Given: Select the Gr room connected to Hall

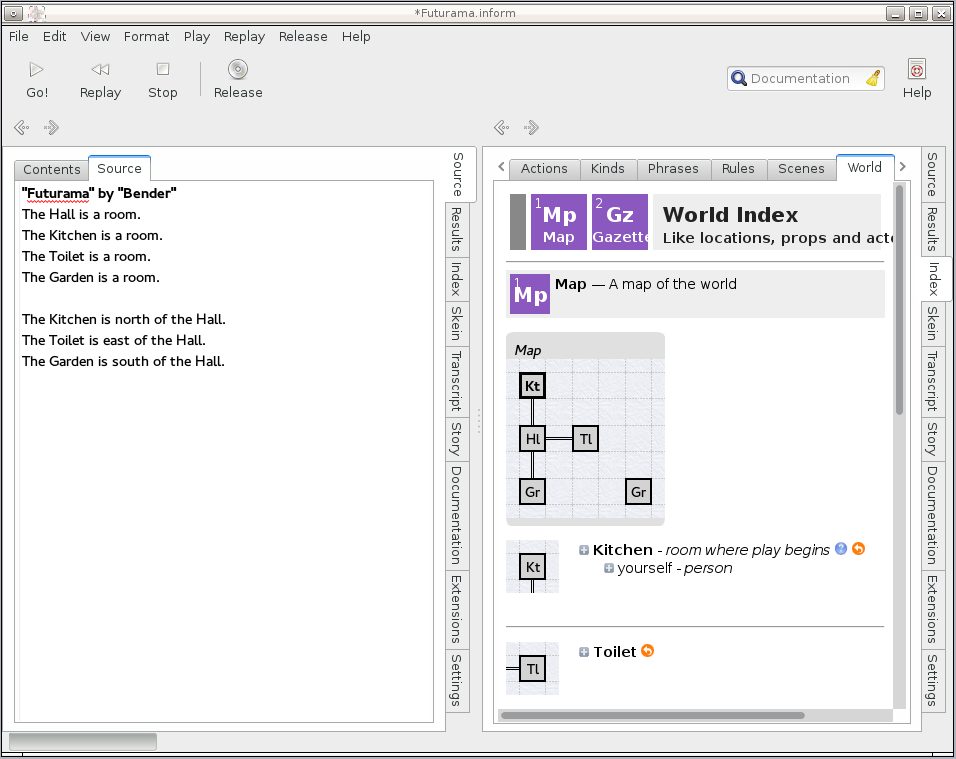Looking at the screenshot, I should [x=532, y=492].
